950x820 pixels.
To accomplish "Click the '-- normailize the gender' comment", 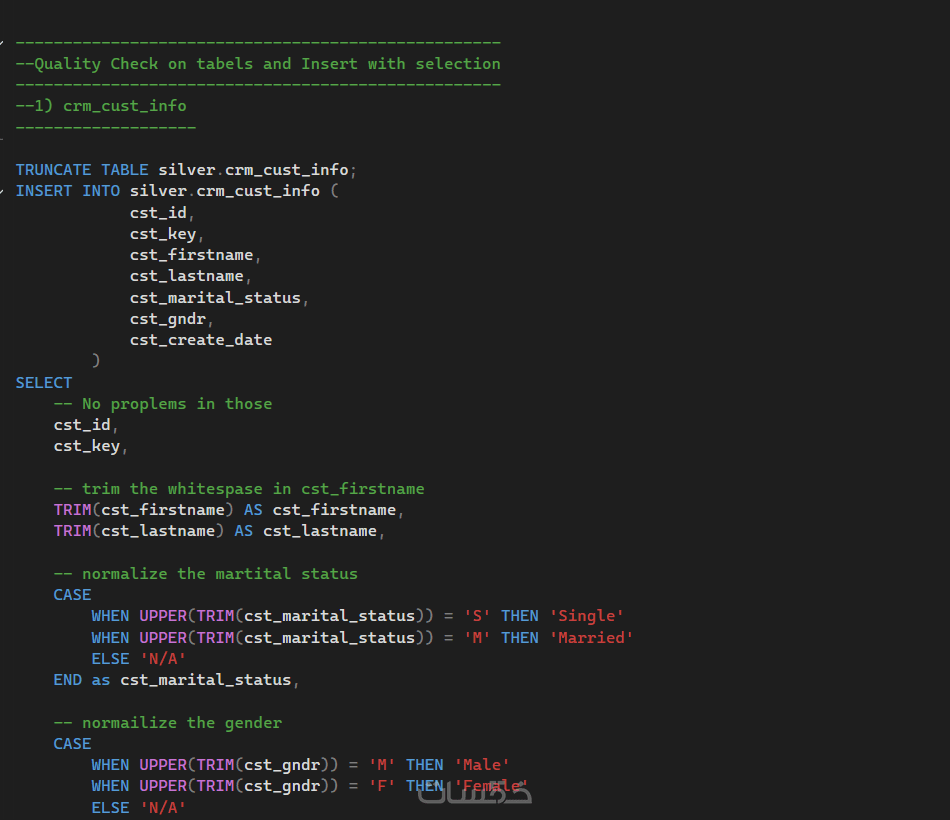I will tap(168, 722).
